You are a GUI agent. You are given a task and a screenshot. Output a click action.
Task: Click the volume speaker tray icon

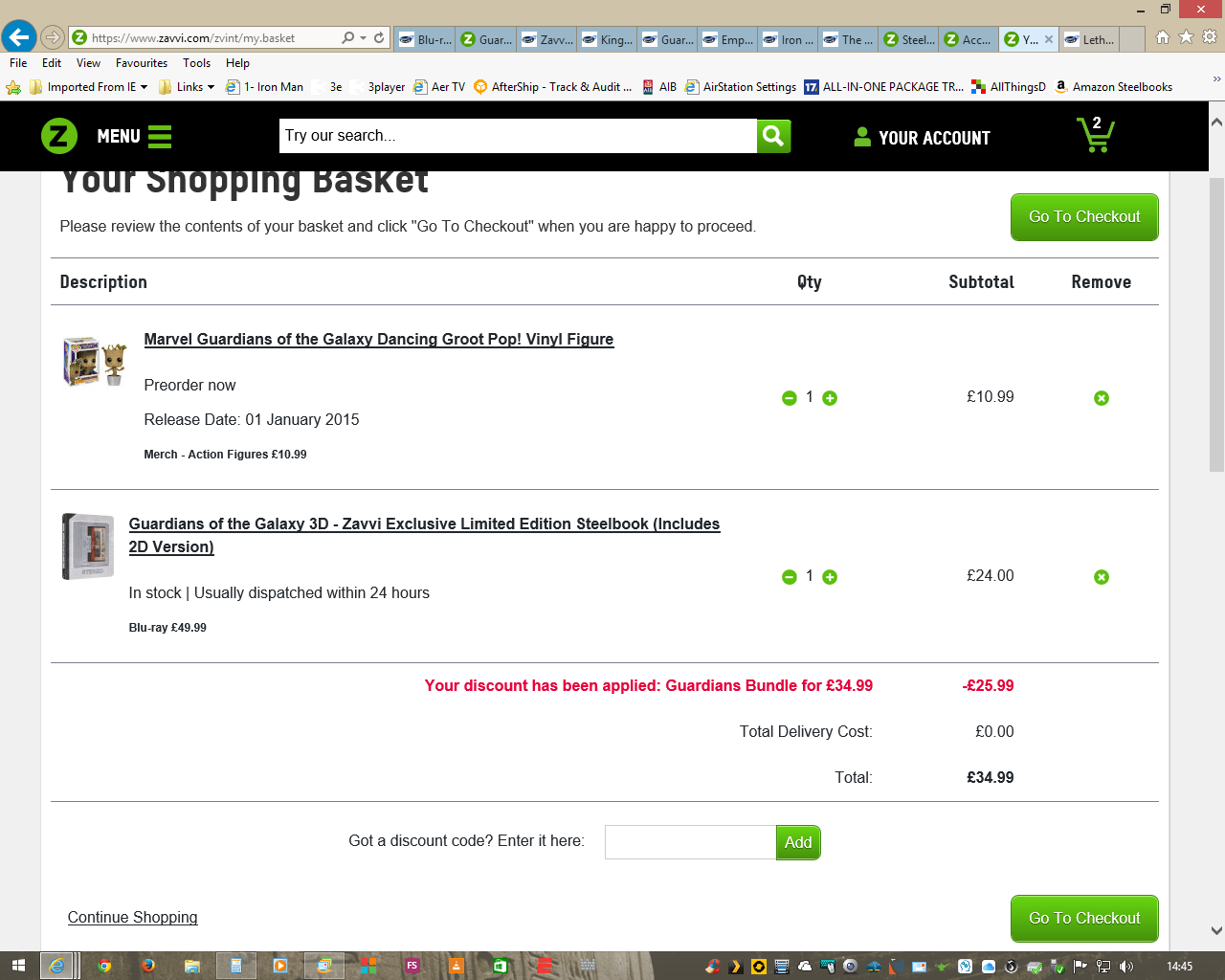pyautogui.click(x=1126, y=967)
